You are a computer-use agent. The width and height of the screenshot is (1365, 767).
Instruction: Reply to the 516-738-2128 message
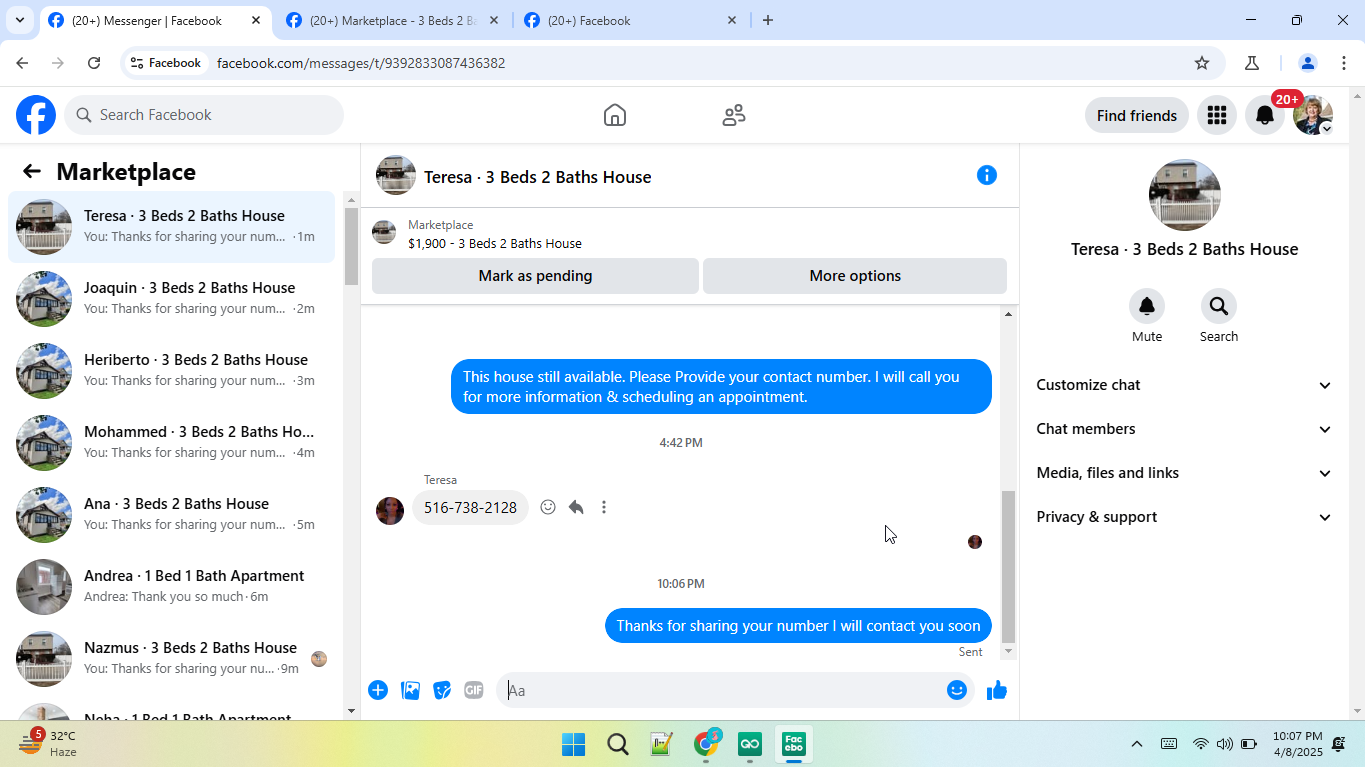[576, 507]
